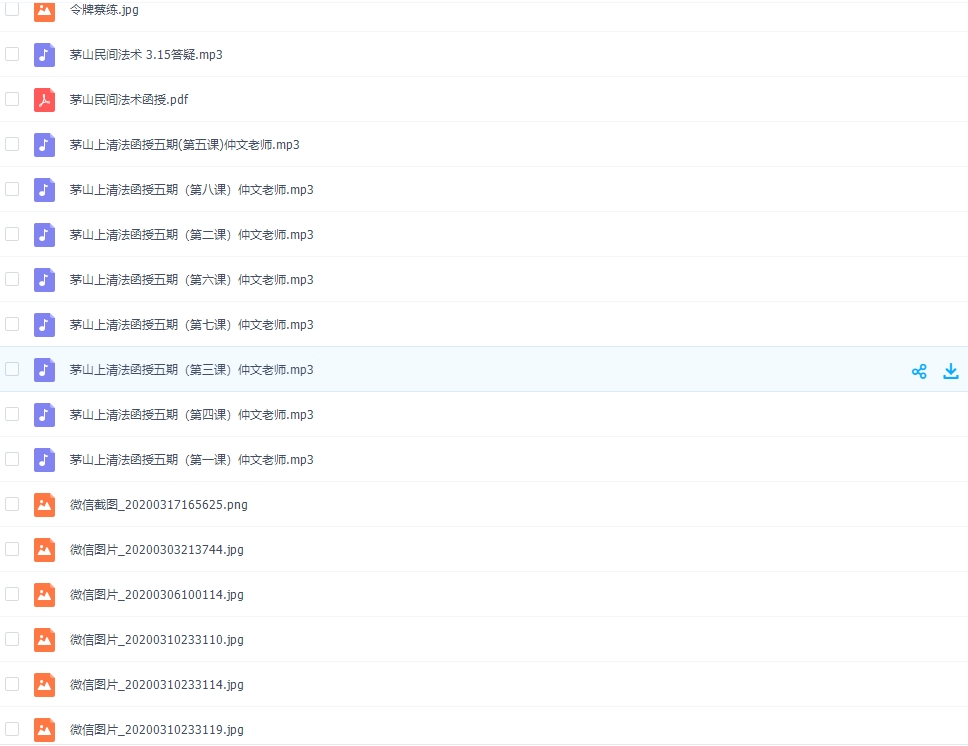Toggle the checkbox for the 第八课 mp3
Image resolution: width=968 pixels, height=746 pixels.
coord(12,189)
